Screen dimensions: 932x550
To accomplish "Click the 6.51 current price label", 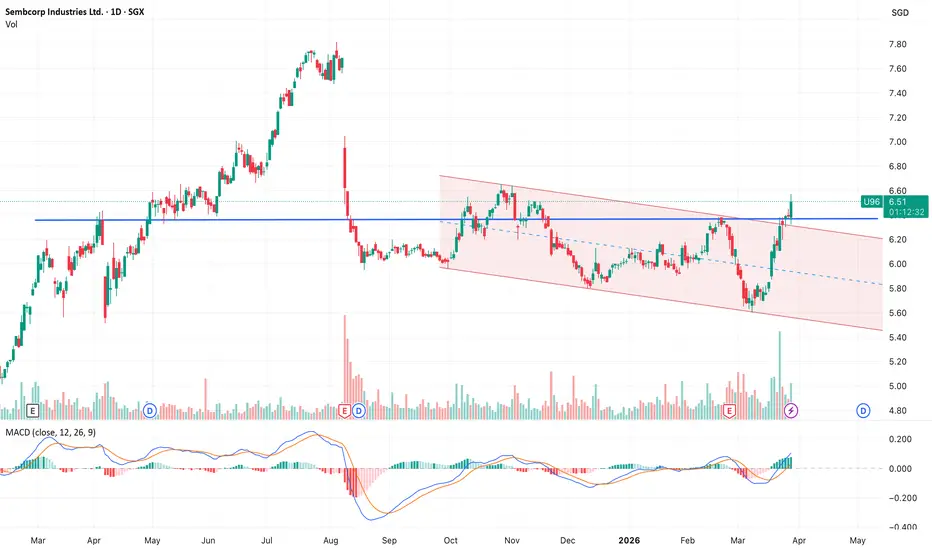I will click(898, 202).
